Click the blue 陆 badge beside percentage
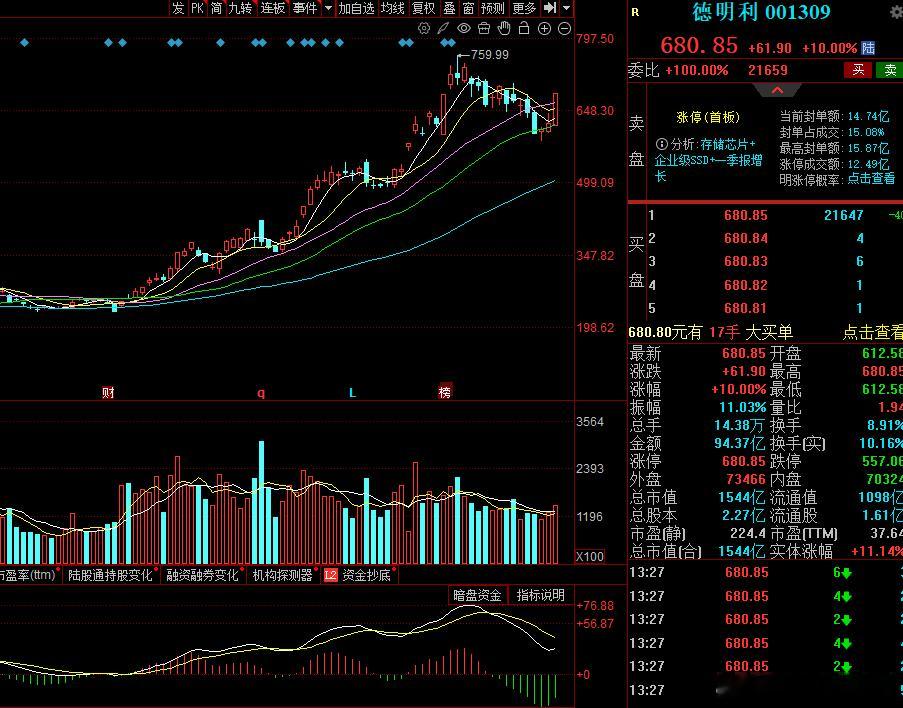 tap(868, 48)
